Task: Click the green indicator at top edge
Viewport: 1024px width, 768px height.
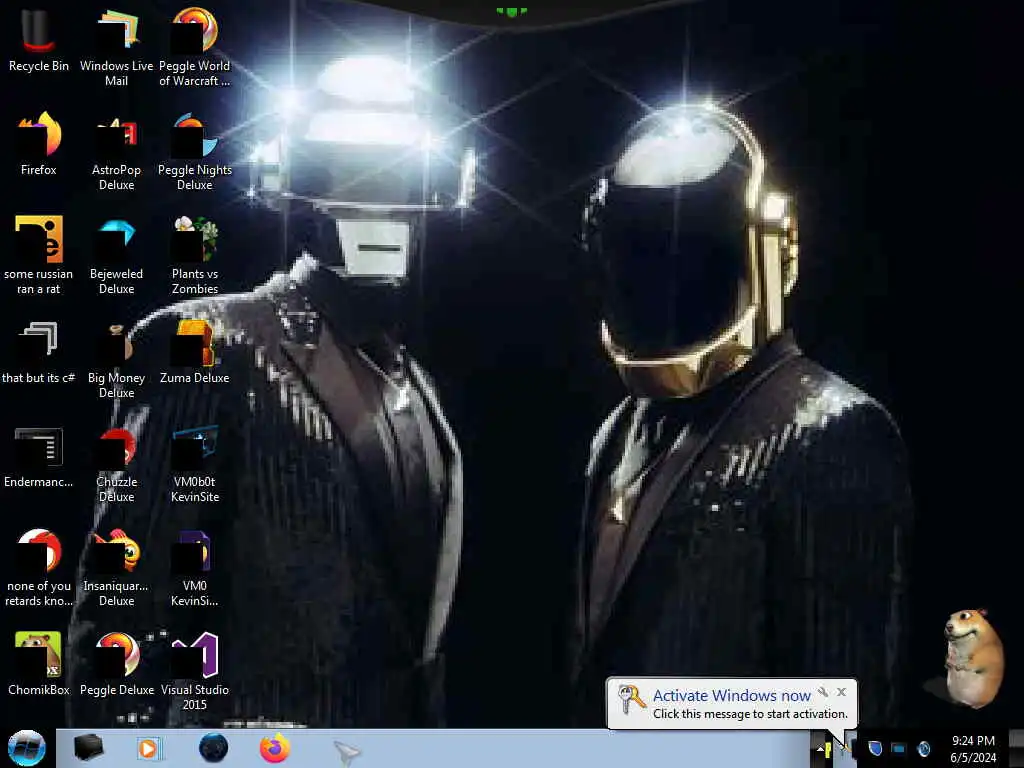Action: click(511, 11)
